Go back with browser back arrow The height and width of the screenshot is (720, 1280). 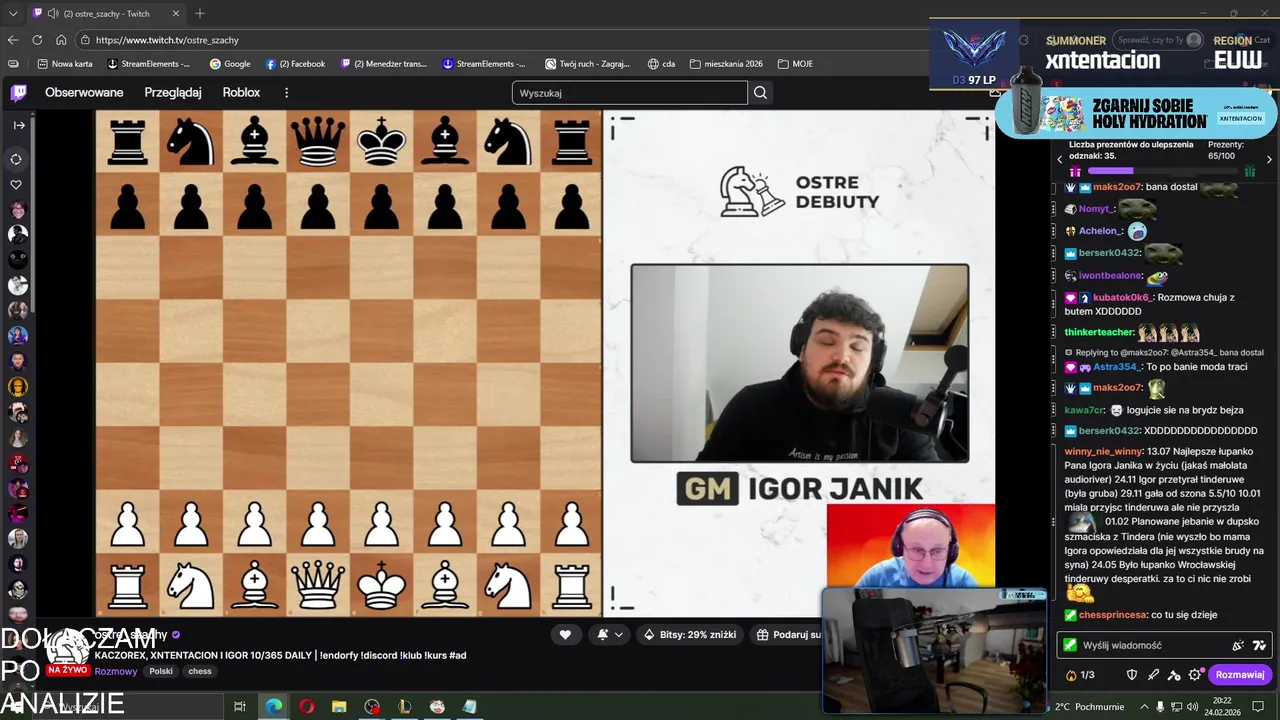pos(13,40)
